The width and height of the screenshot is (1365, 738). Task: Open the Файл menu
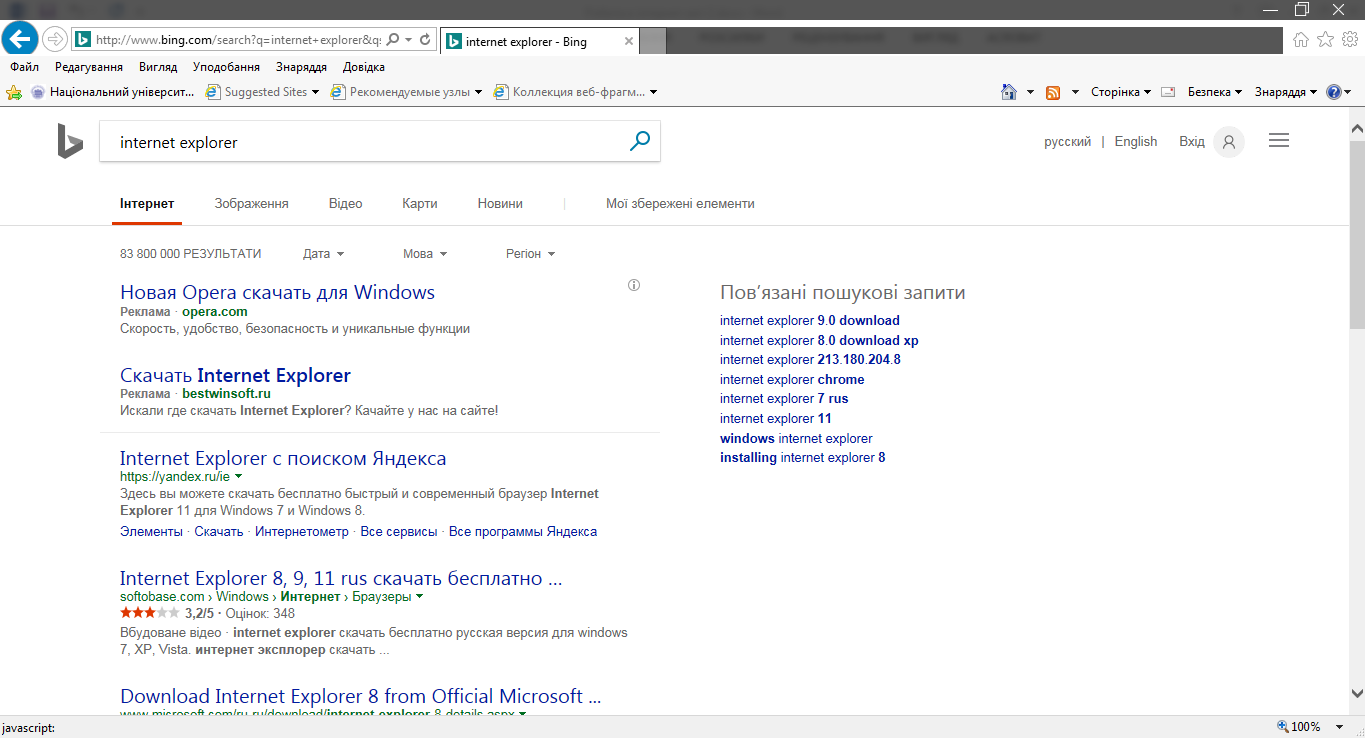25,67
